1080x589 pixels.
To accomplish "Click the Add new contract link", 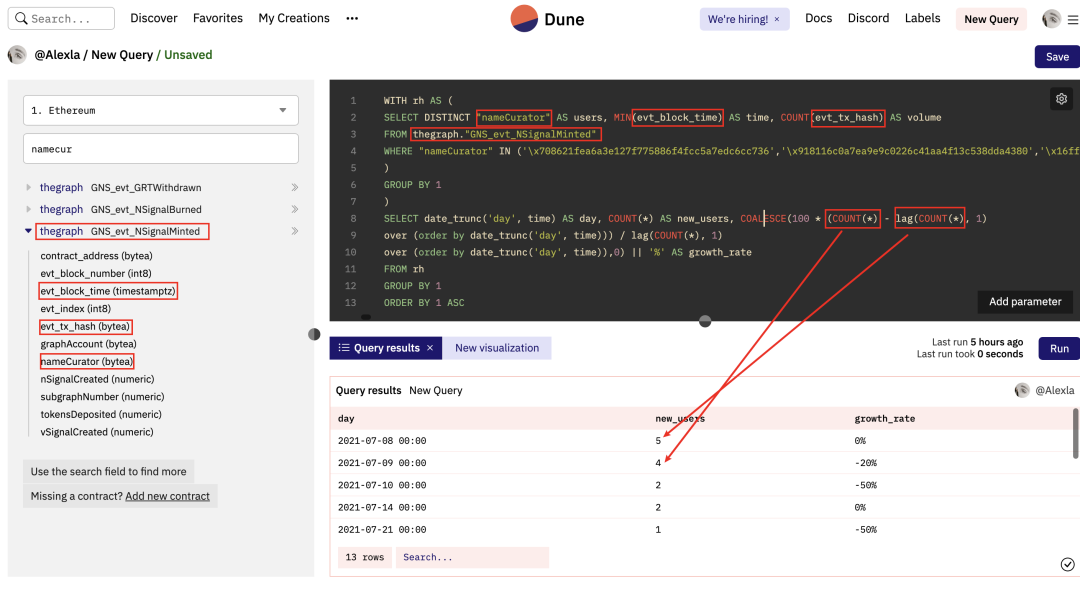I will [x=167, y=496].
